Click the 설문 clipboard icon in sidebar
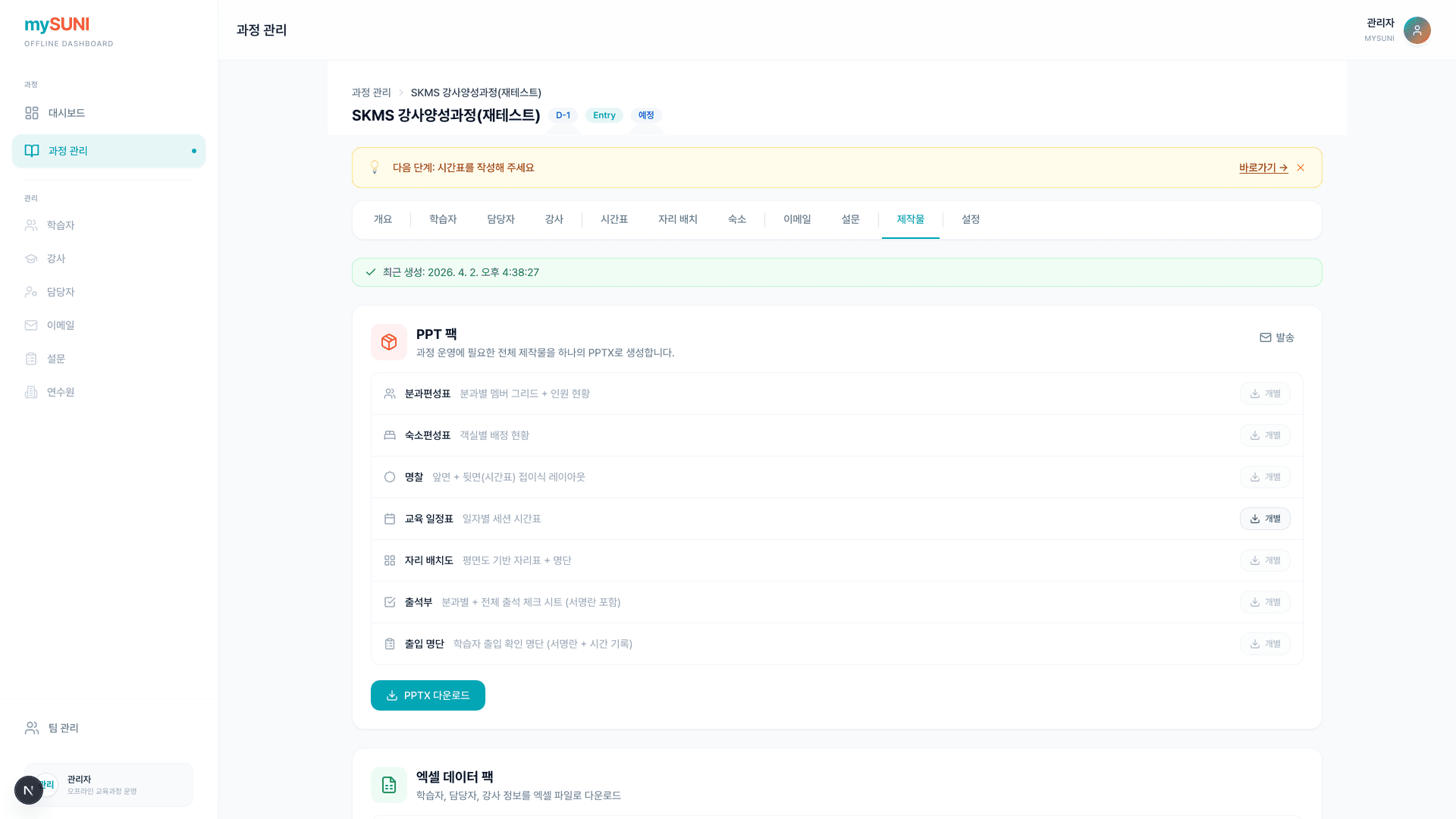The height and width of the screenshot is (819, 1456). [x=31, y=359]
